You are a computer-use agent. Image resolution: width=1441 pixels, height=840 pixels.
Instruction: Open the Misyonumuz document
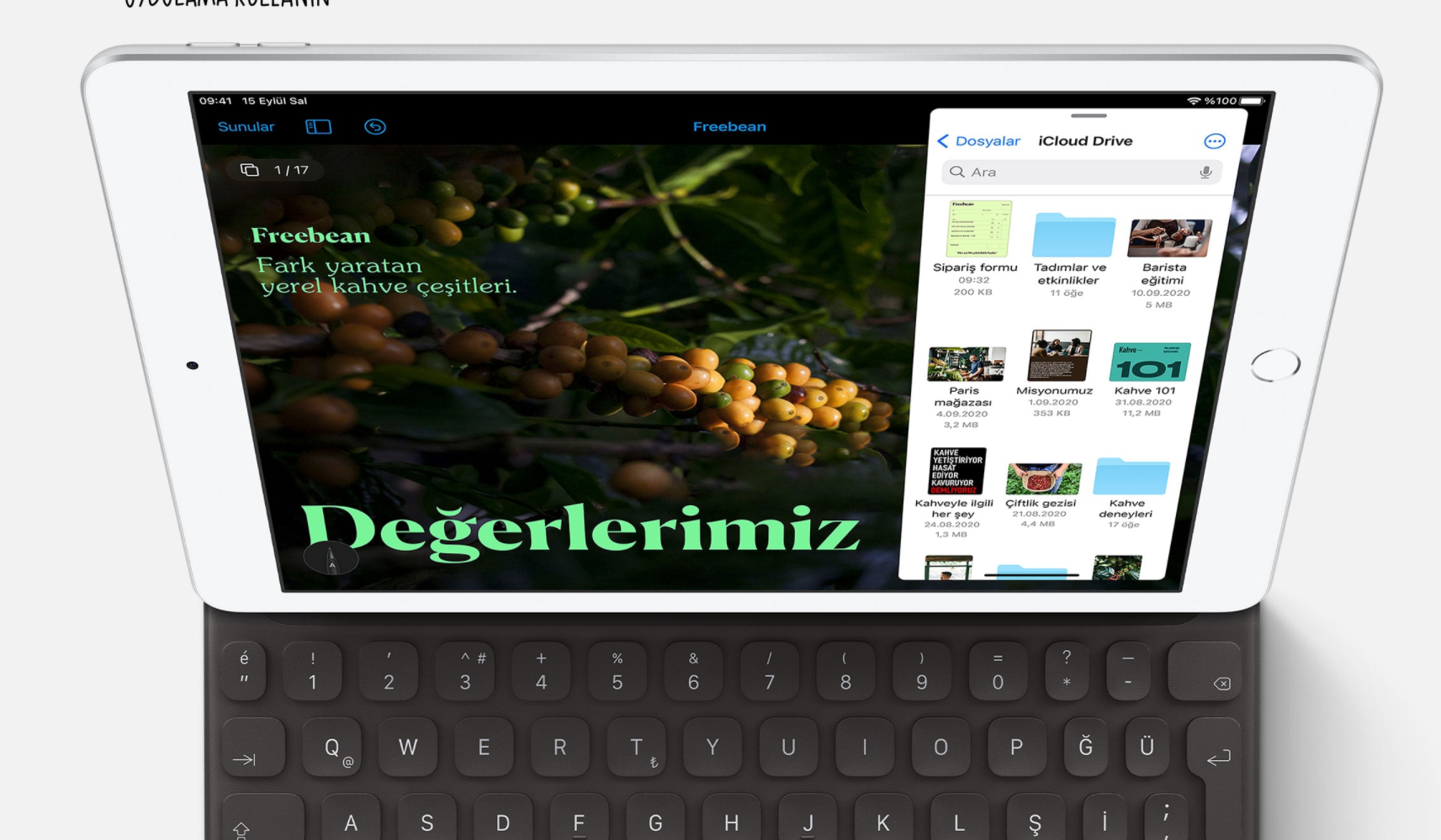(1055, 374)
